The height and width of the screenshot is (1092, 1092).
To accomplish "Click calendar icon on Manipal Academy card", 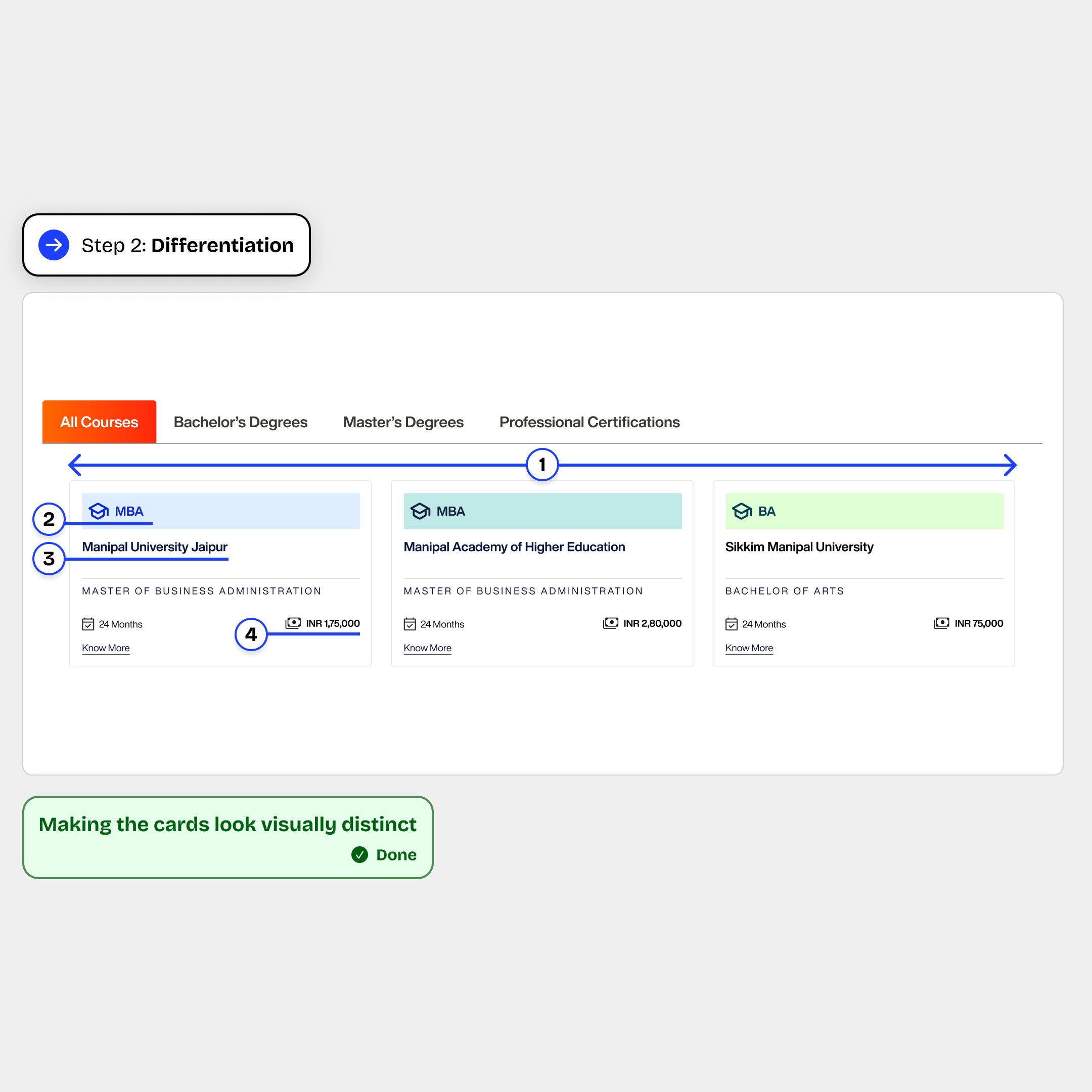I will 410,624.
